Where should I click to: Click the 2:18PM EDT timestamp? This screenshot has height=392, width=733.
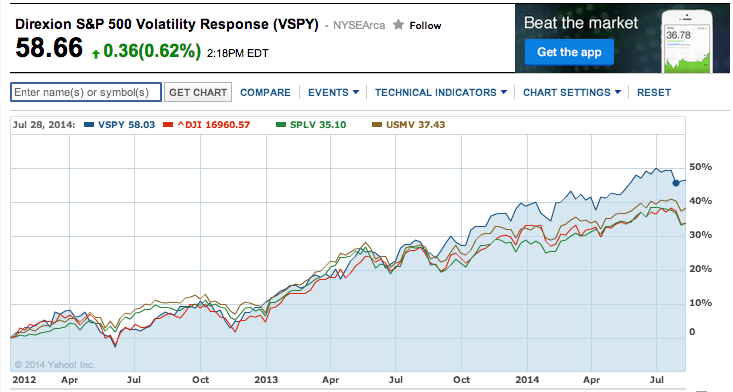237,53
